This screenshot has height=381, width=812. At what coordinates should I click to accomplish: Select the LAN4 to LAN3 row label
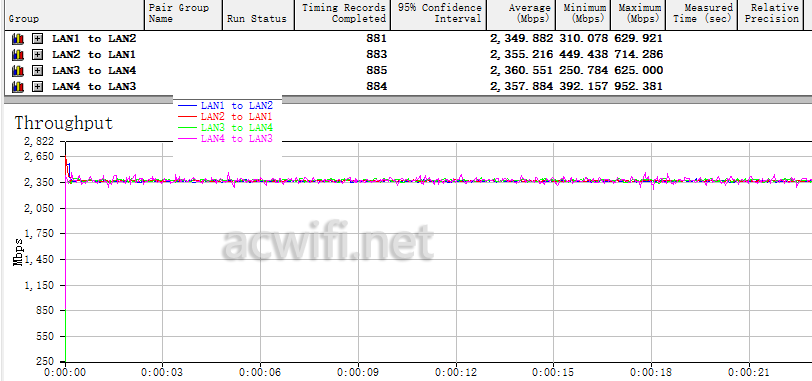tap(94, 86)
